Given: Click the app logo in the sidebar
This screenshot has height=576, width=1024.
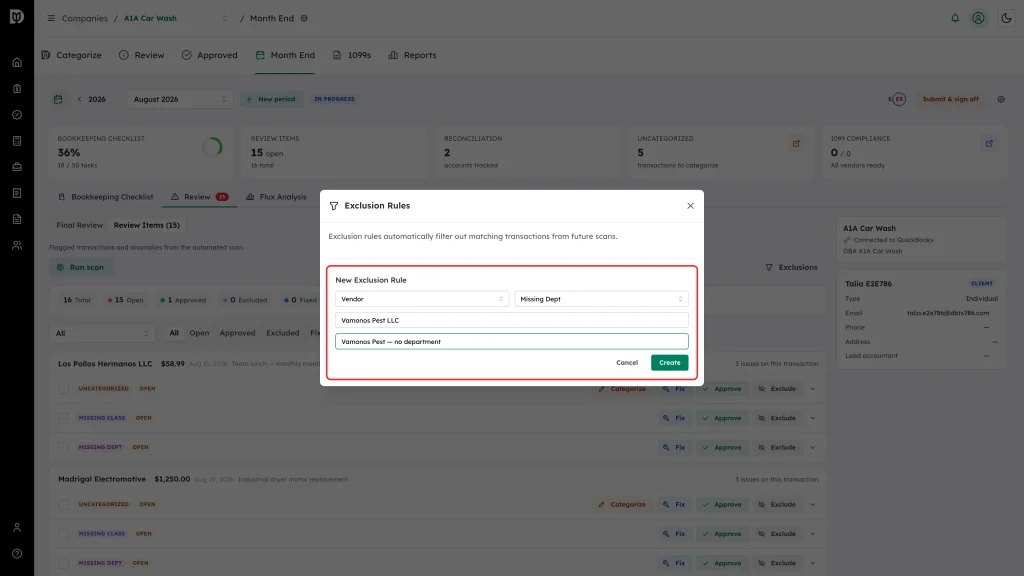Looking at the screenshot, I should click(x=17, y=16).
